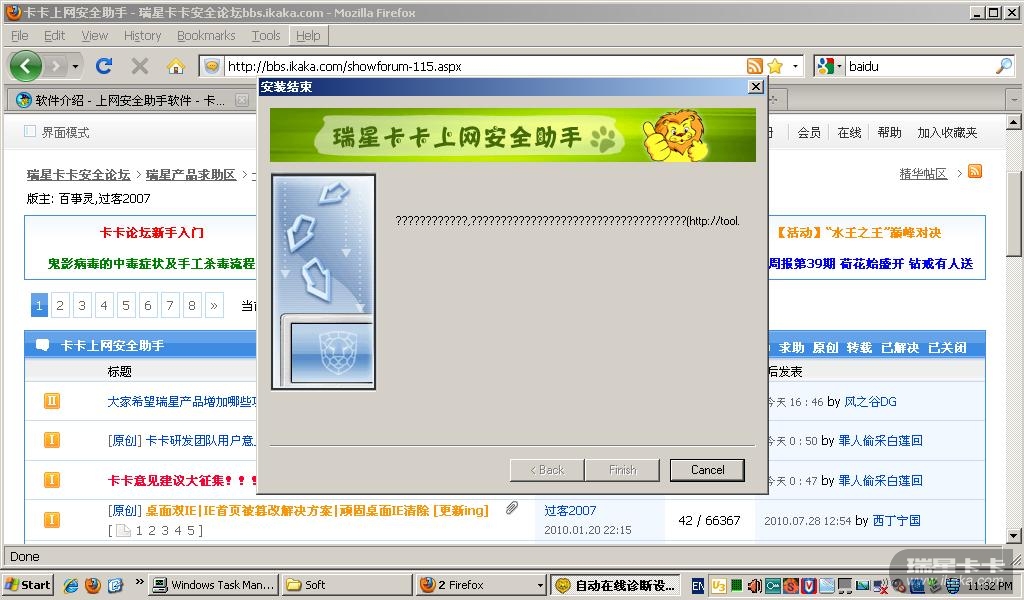Click the » next pages button
The width and height of the screenshot is (1024, 600).
(x=214, y=306)
